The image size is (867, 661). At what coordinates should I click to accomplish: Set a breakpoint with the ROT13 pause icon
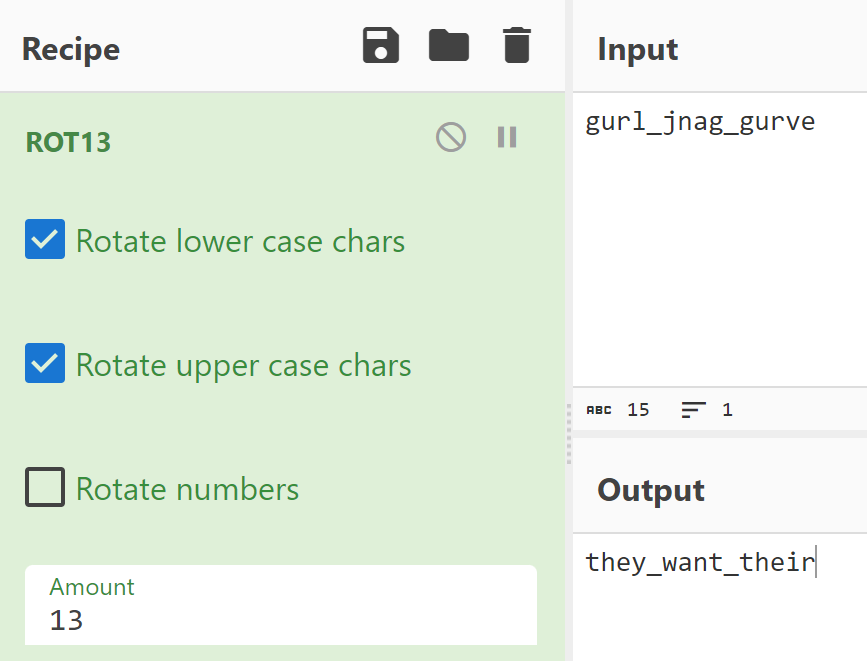pos(507,137)
